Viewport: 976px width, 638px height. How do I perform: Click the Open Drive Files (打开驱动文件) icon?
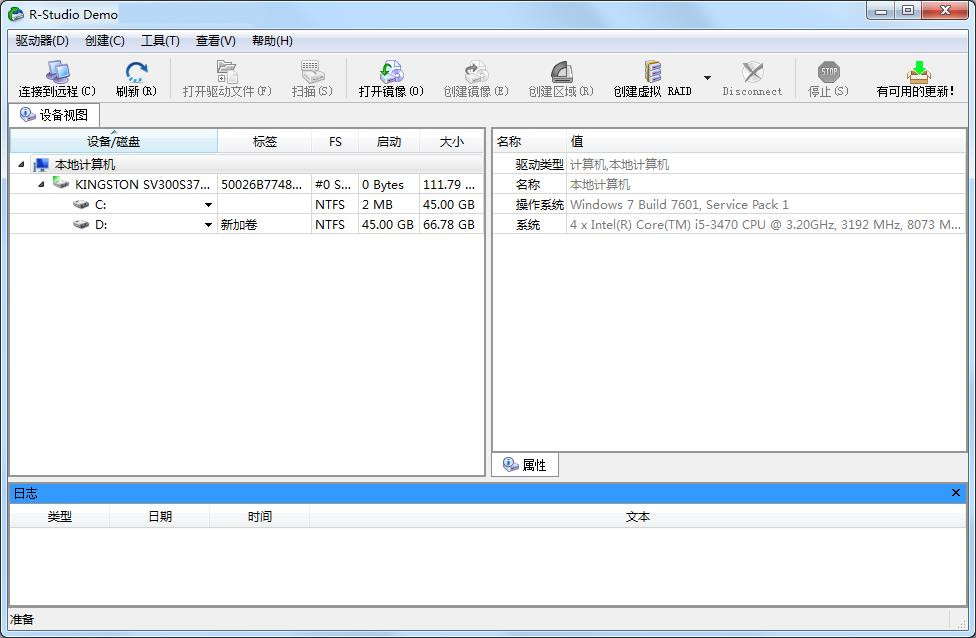[227, 72]
